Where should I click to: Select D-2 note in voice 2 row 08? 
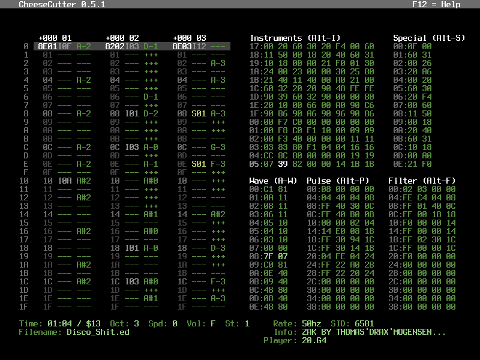[x=151, y=114]
